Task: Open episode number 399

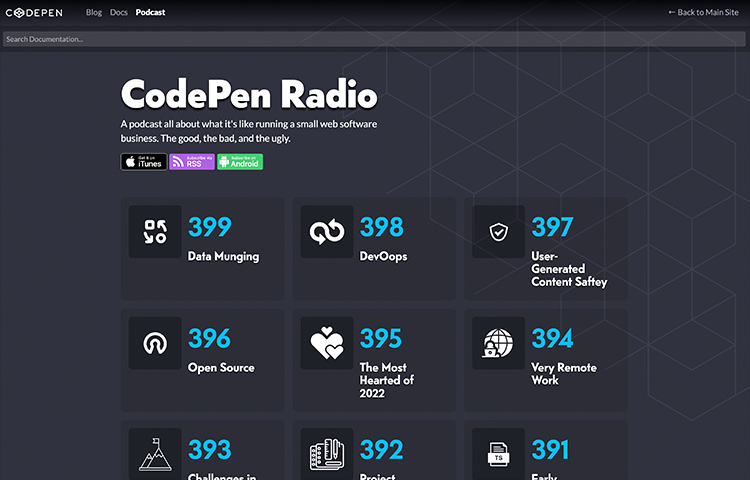Action: [x=210, y=227]
